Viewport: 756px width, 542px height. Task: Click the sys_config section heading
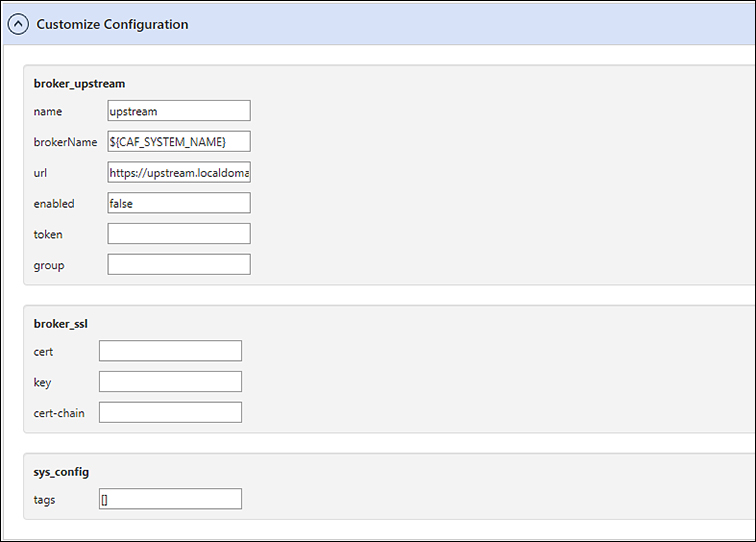(x=61, y=472)
